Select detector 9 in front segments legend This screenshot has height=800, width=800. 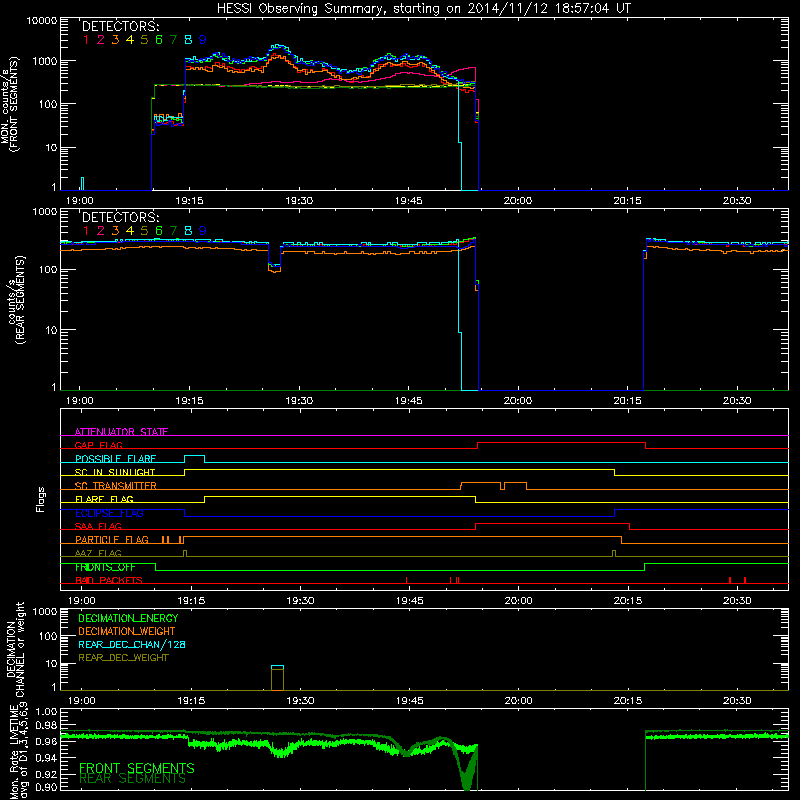[x=203, y=40]
